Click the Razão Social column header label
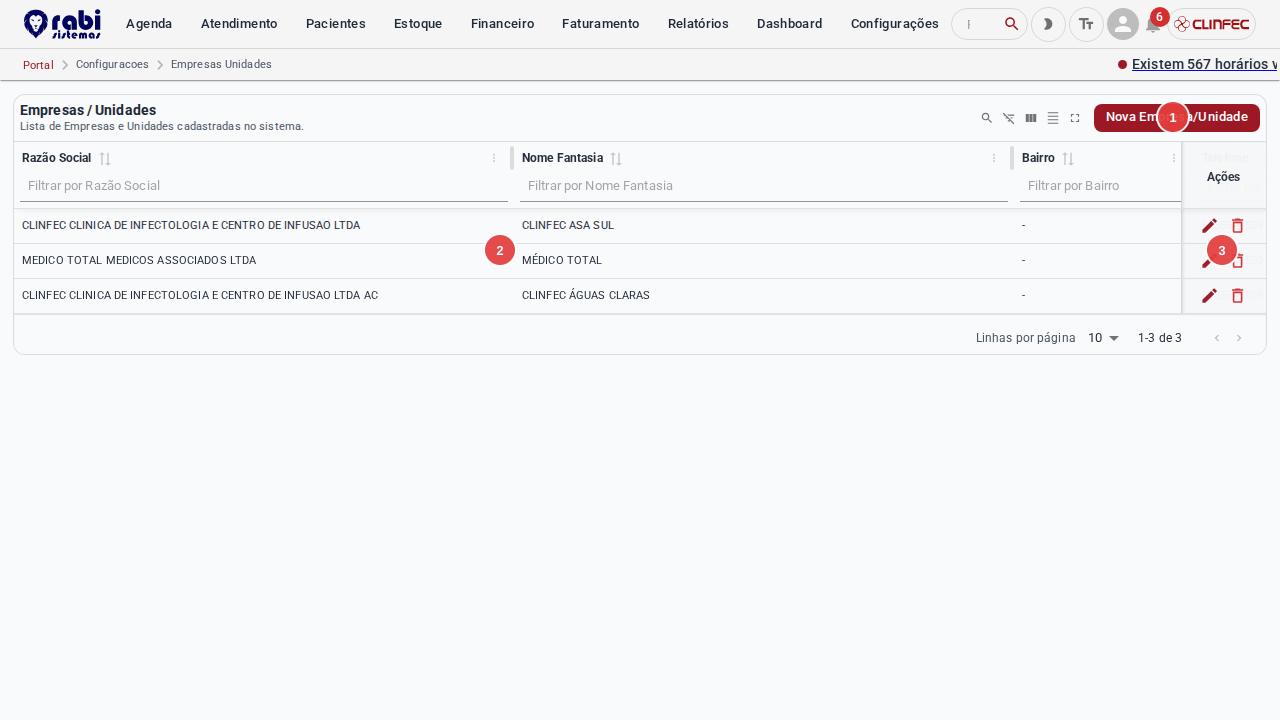 (56, 158)
